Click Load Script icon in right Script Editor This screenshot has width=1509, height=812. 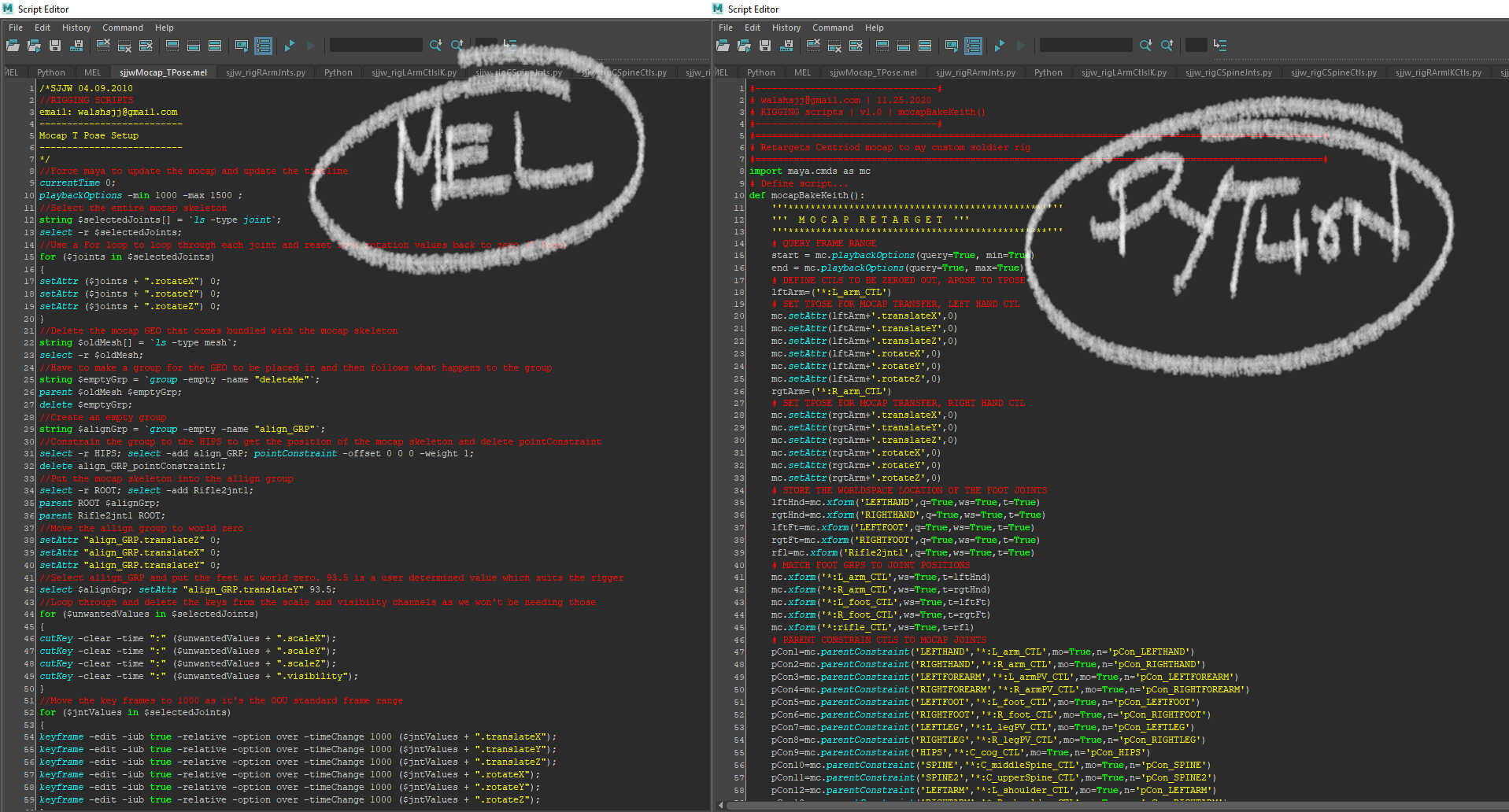(723, 46)
